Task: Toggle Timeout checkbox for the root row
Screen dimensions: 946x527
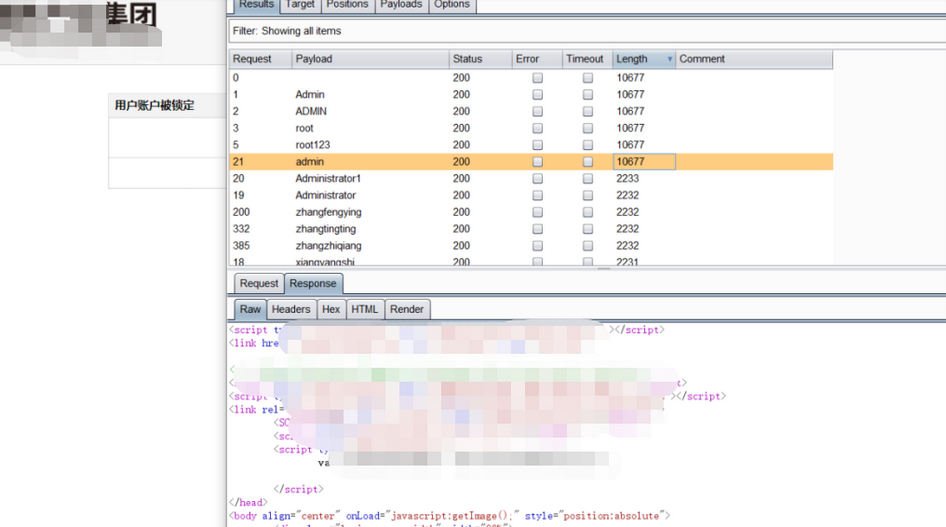Action: [588, 128]
